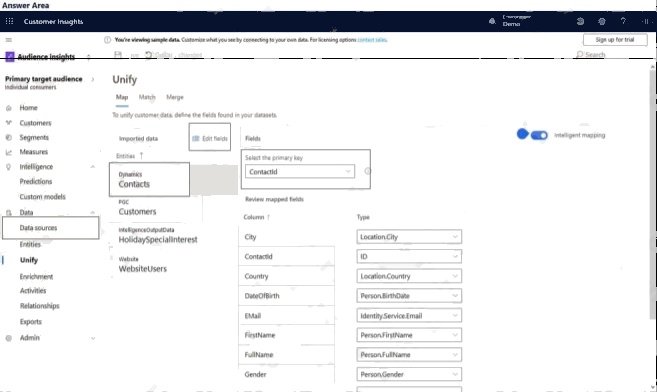Open the Identity.Service.Email type dropdown

pyautogui.click(x=409, y=316)
